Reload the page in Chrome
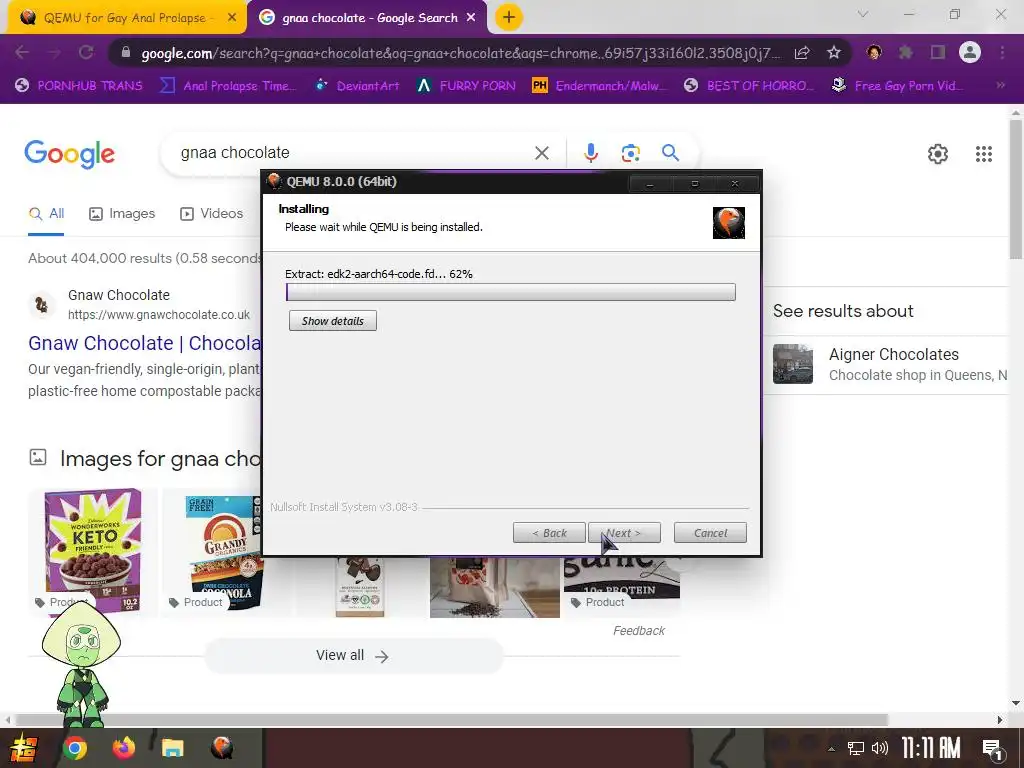1024x768 pixels. 86,52
